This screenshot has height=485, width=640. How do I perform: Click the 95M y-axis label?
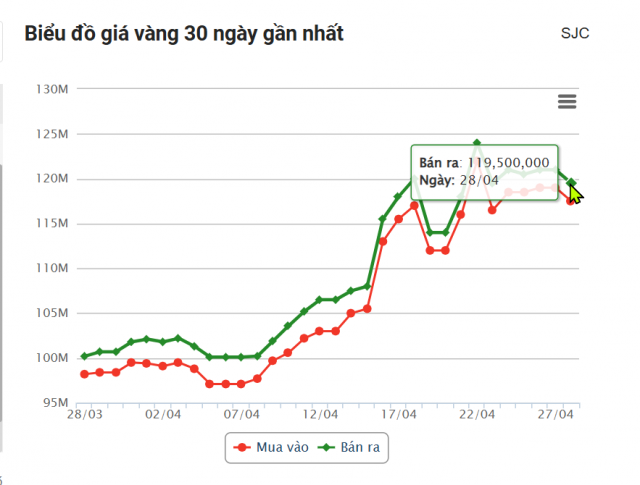tap(56, 403)
